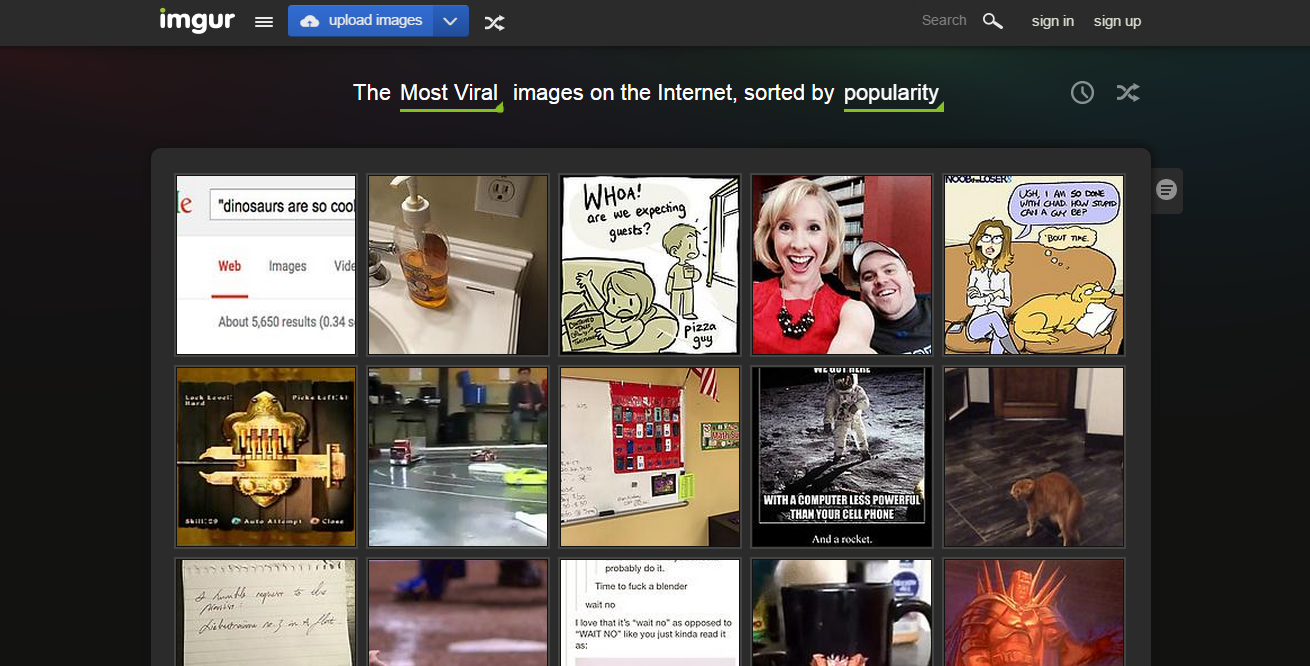The height and width of the screenshot is (666, 1310).
Task: Open the hamburger navigation menu
Action: [x=262, y=21]
